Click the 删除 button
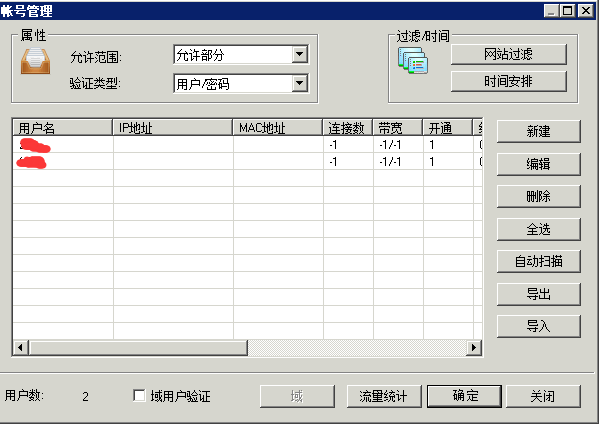 538,196
